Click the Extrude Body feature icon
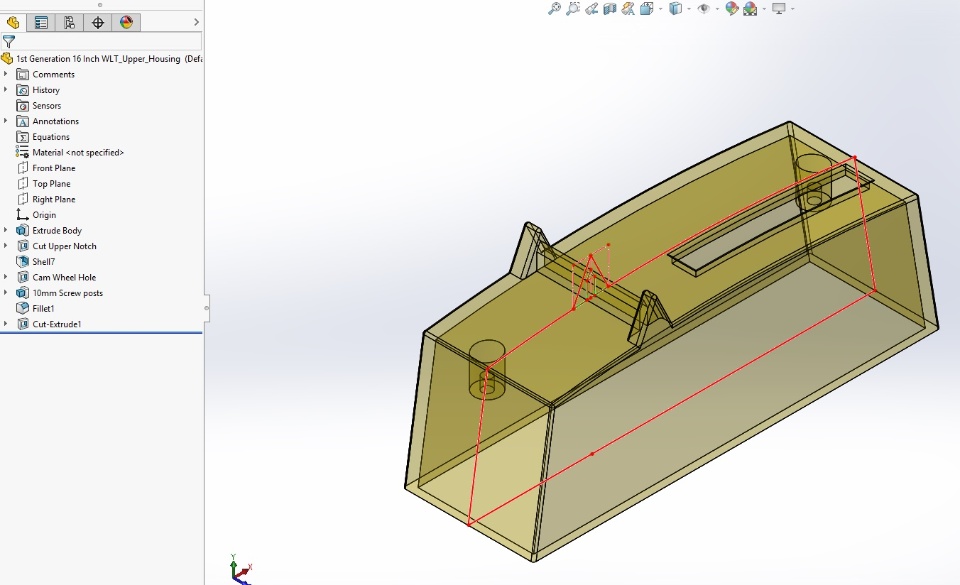Viewport: 960px width, 585px height. coord(23,230)
